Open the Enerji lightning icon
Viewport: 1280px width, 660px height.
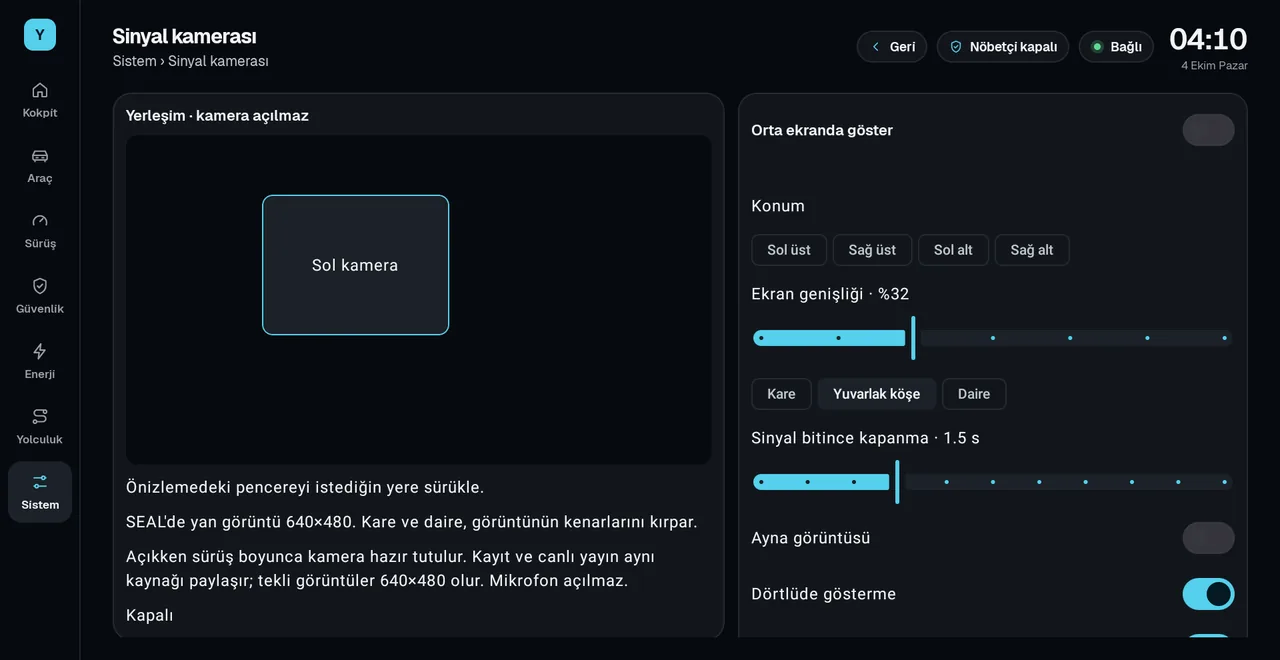pyautogui.click(x=40, y=351)
